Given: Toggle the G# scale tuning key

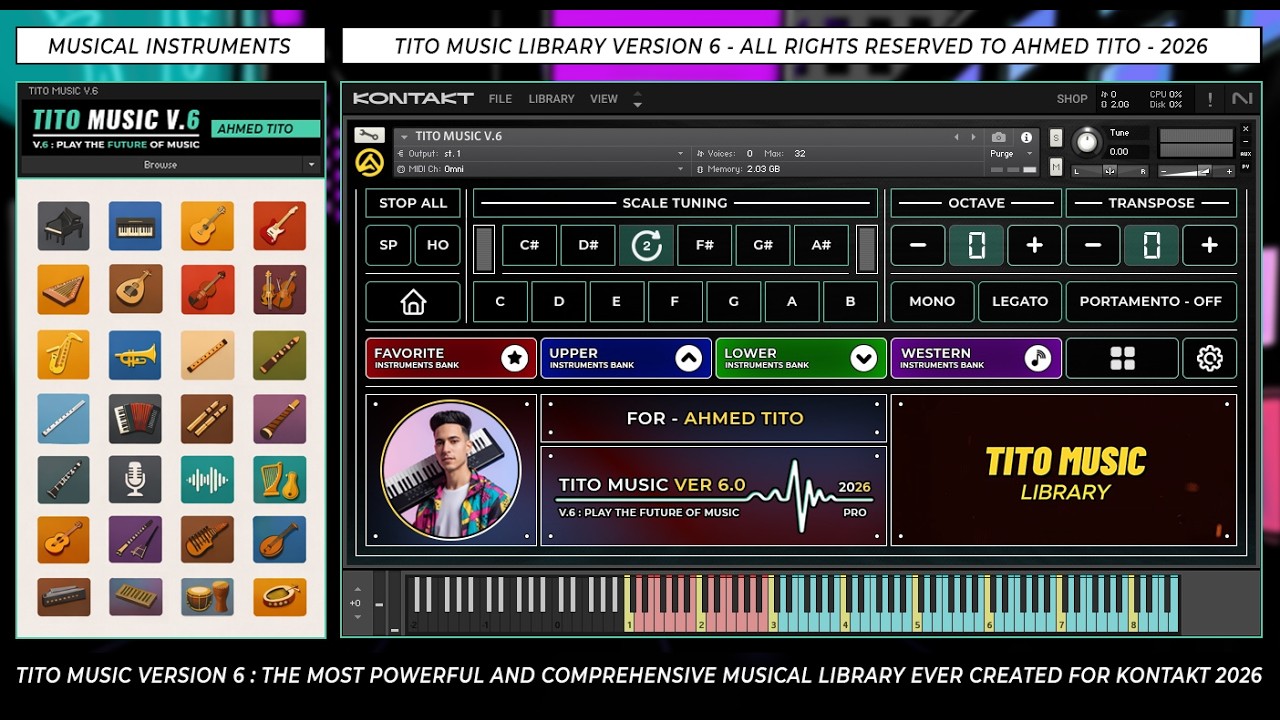Looking at the screenshot, I should tap(763, 245).
